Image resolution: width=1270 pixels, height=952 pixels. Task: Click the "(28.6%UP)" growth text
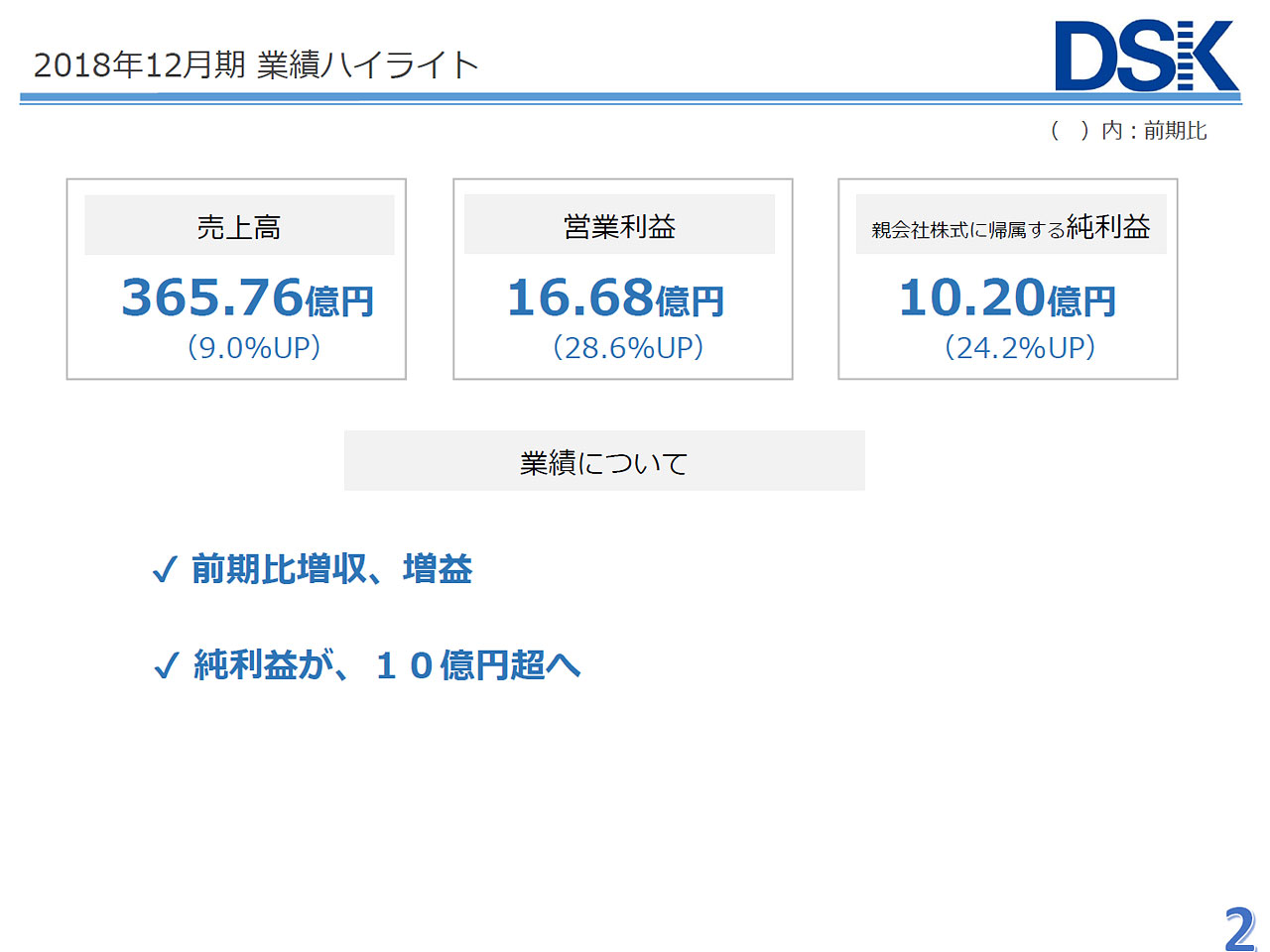point(628,347)
